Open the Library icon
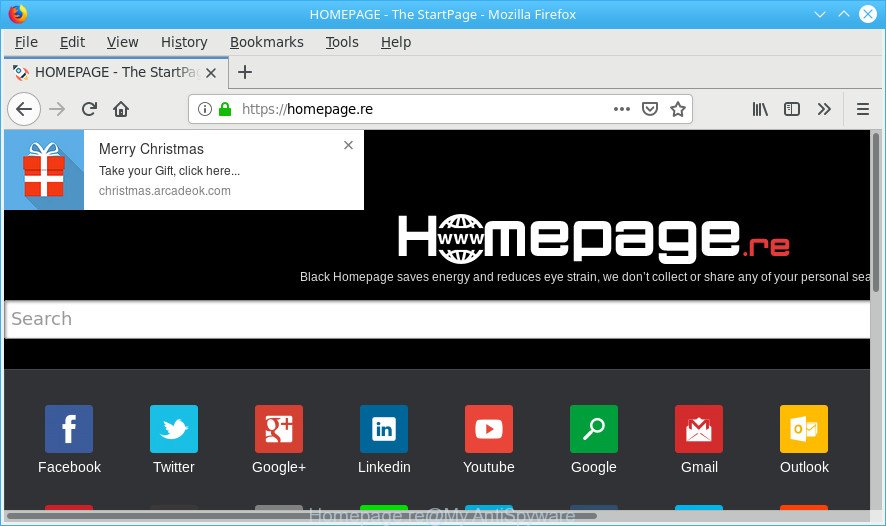 [760, 109]
